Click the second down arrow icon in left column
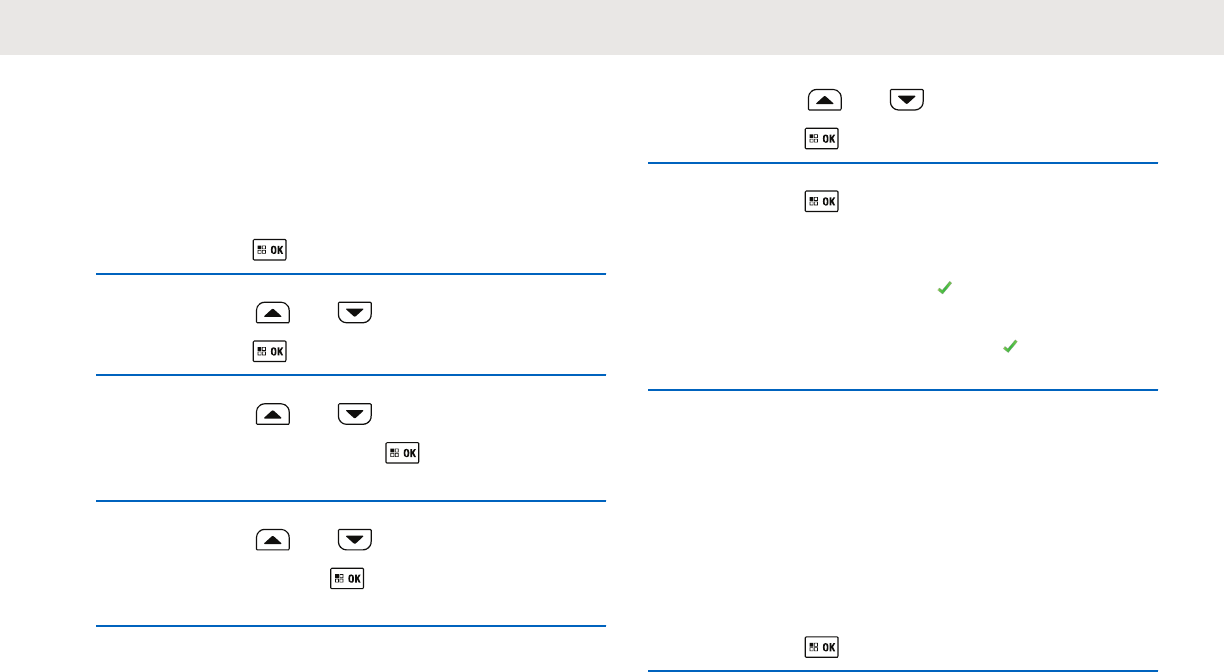The height and width of the screenshot is (672, 1224). click(x=355, y=413)
